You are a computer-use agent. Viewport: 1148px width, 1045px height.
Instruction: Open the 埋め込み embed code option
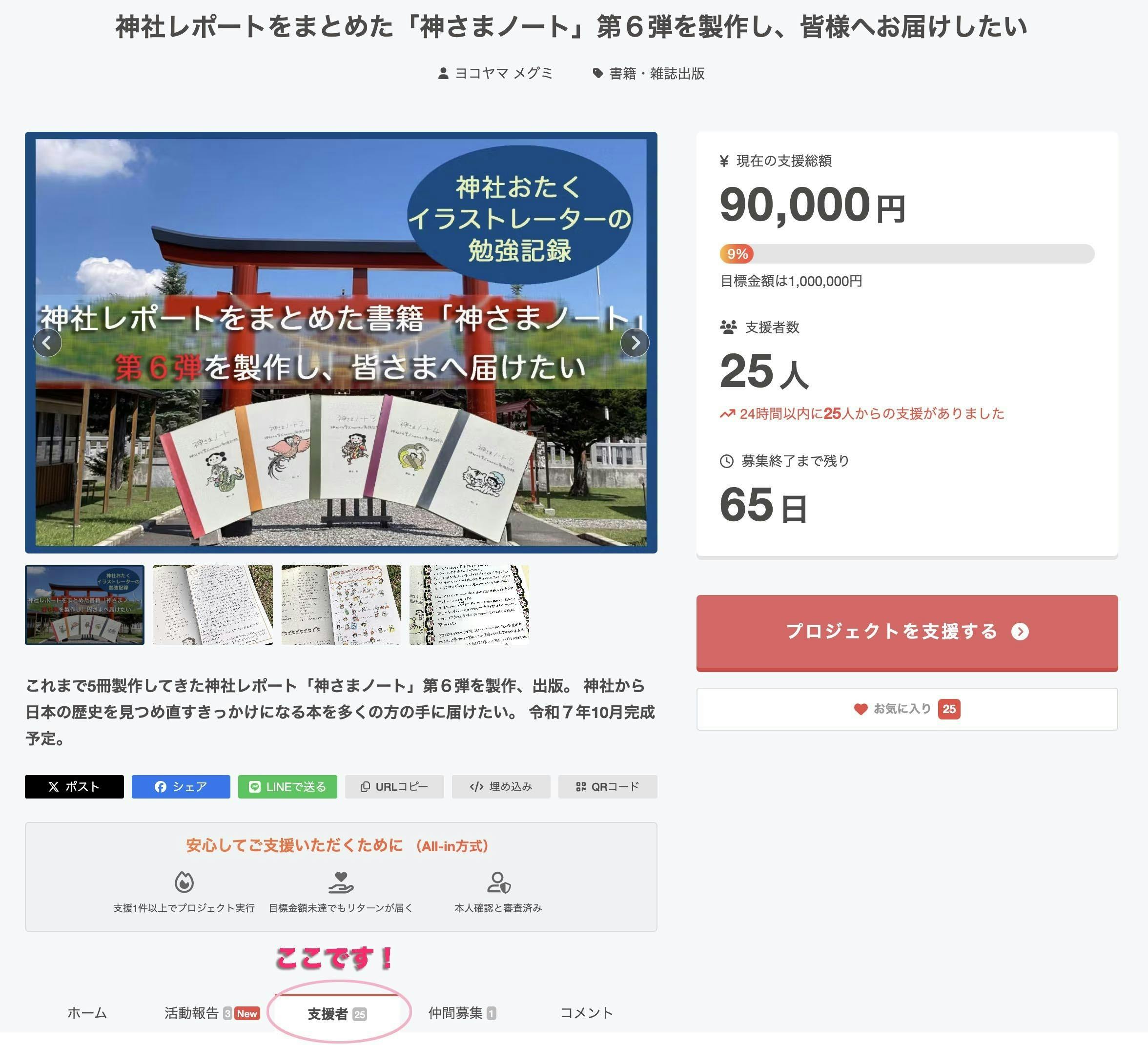tap(501, 786)
